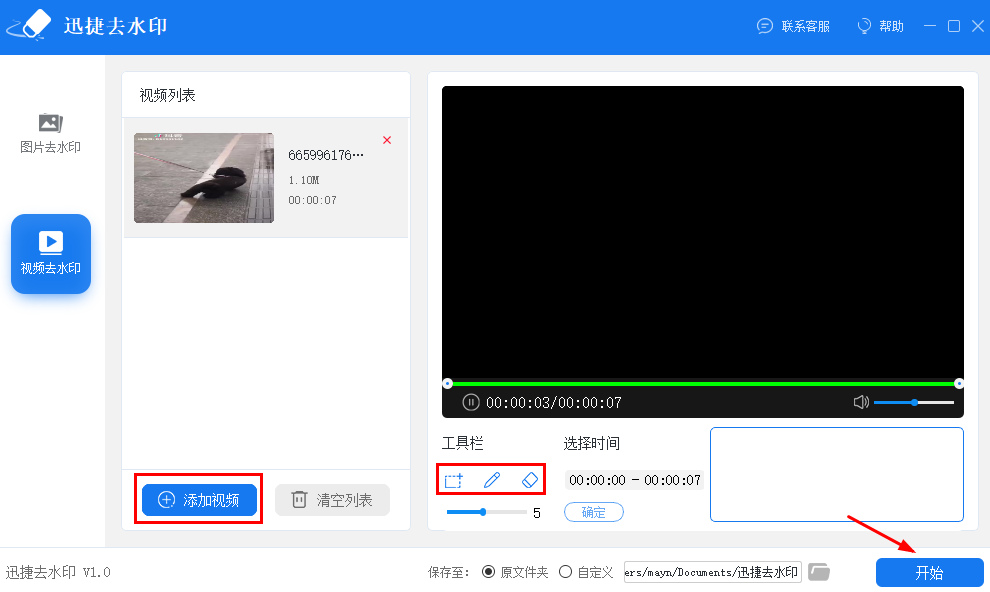The image size is (990, 592).
Task: Minimize the application window
Action: tap(929, 26)
